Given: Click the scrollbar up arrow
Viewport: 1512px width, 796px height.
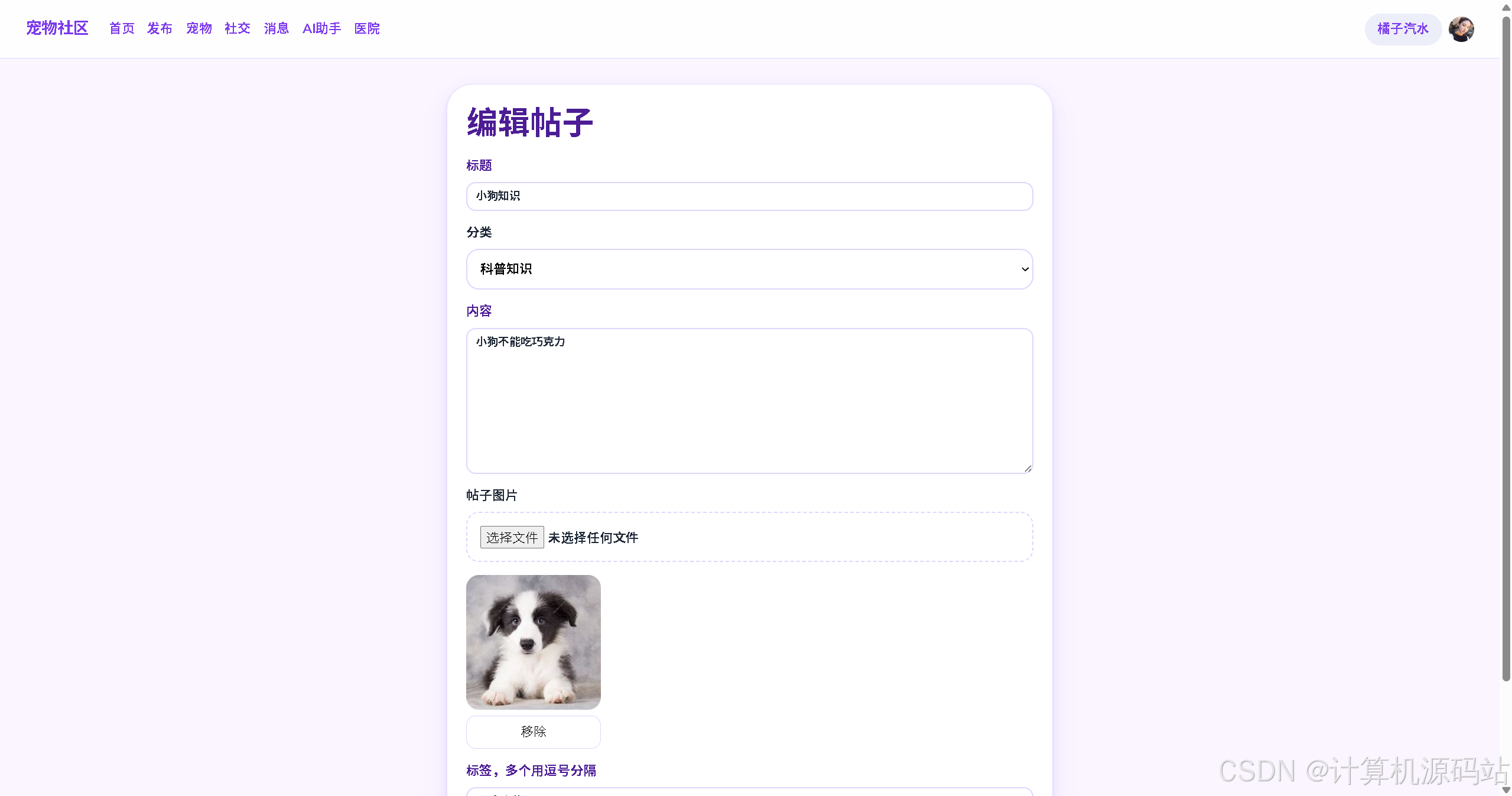Looking at the screenshot, I should click(1506, 7).
